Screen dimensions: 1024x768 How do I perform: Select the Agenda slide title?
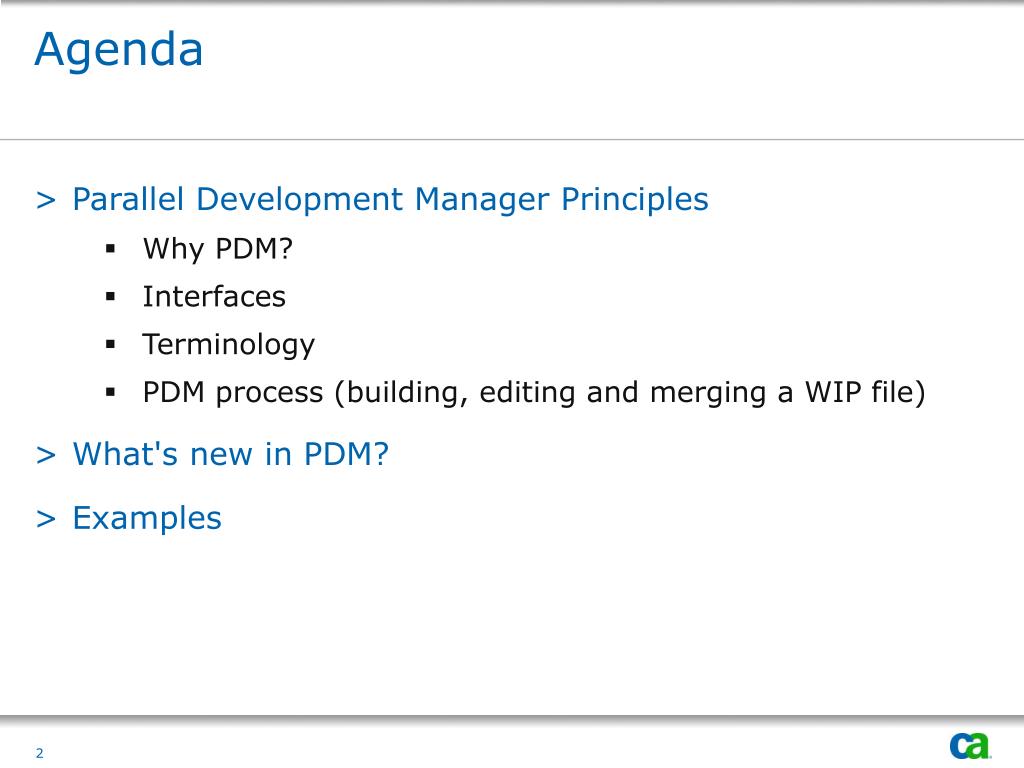[119, 51]
